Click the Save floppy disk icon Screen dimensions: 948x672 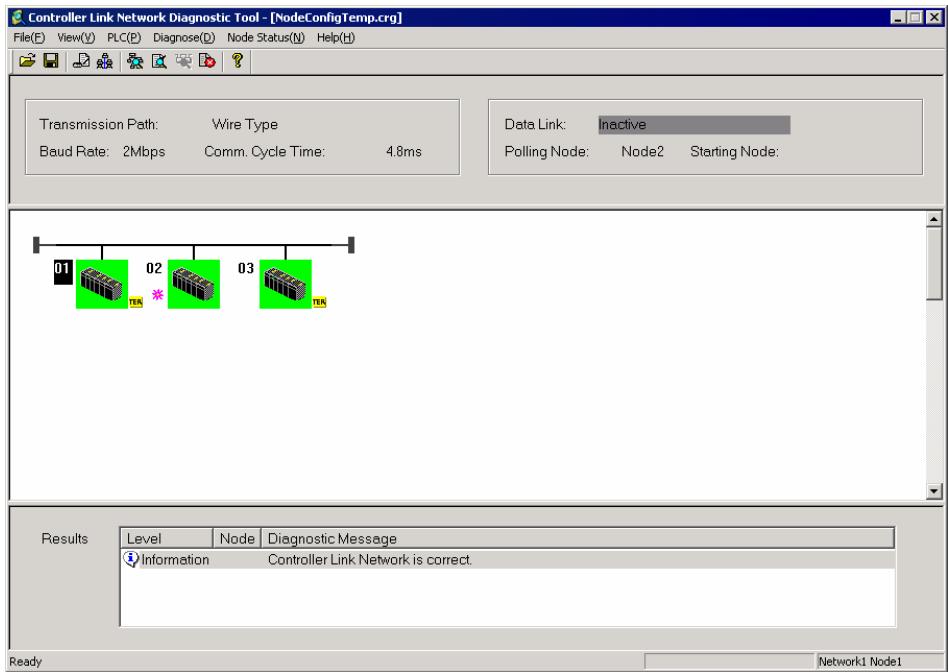coord(51,60)
